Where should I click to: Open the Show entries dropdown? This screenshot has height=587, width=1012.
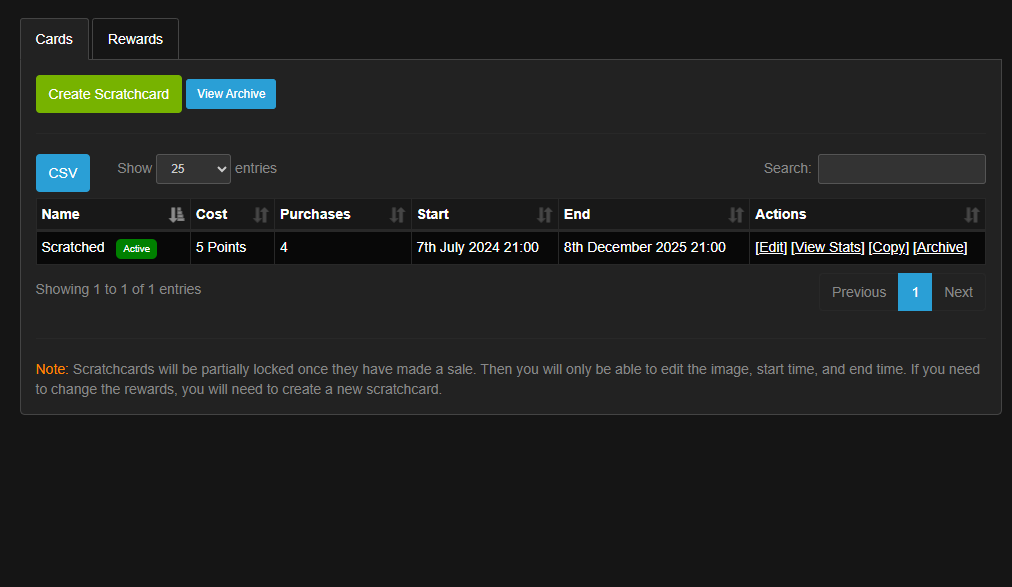coord(193,169)
